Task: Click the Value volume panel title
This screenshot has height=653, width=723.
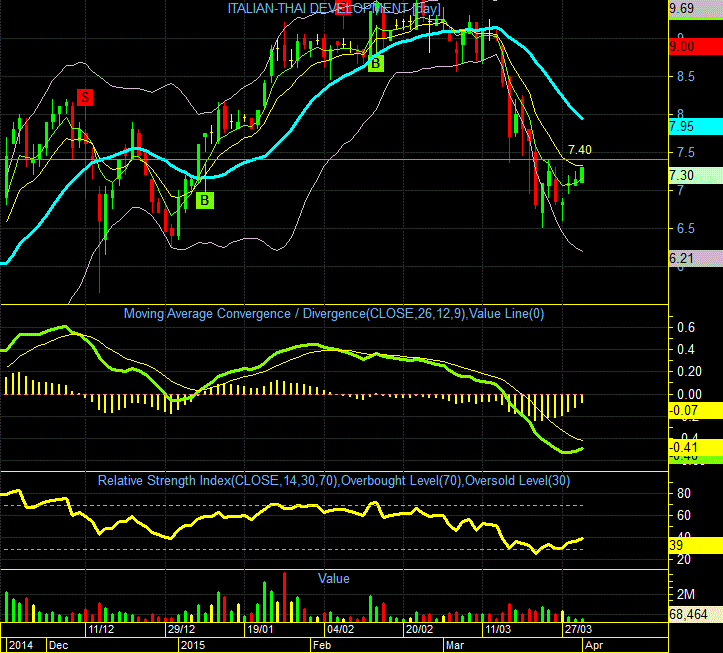Action: pos(334,578)
